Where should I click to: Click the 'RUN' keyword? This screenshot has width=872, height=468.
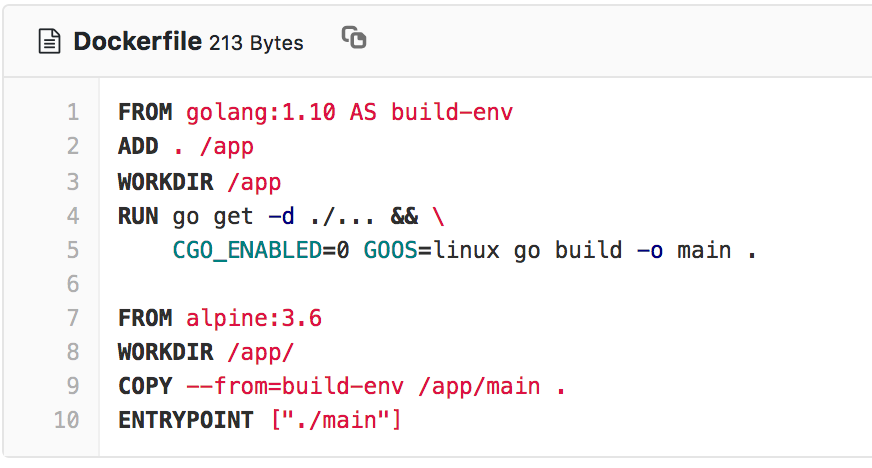(x=138, y=216)
